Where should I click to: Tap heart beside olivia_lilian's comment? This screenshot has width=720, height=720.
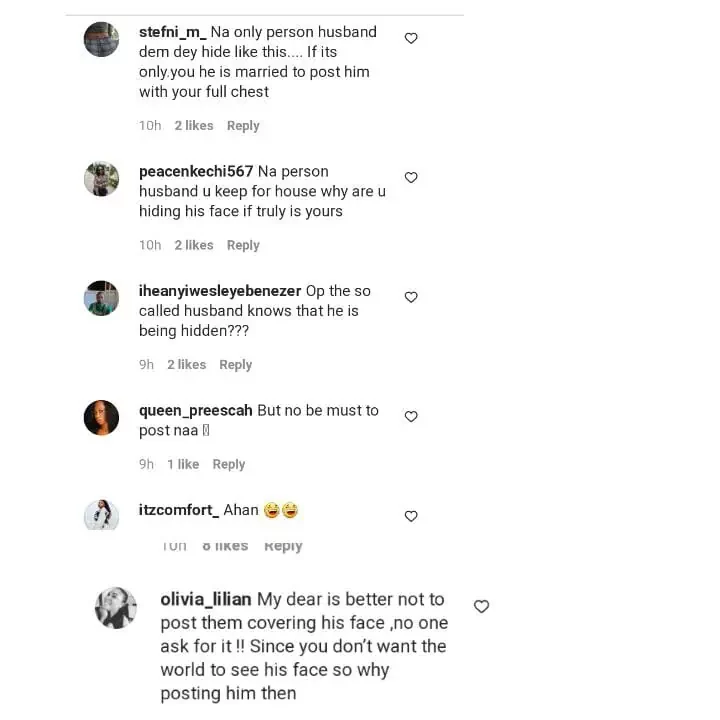click(x=481, y=606)
